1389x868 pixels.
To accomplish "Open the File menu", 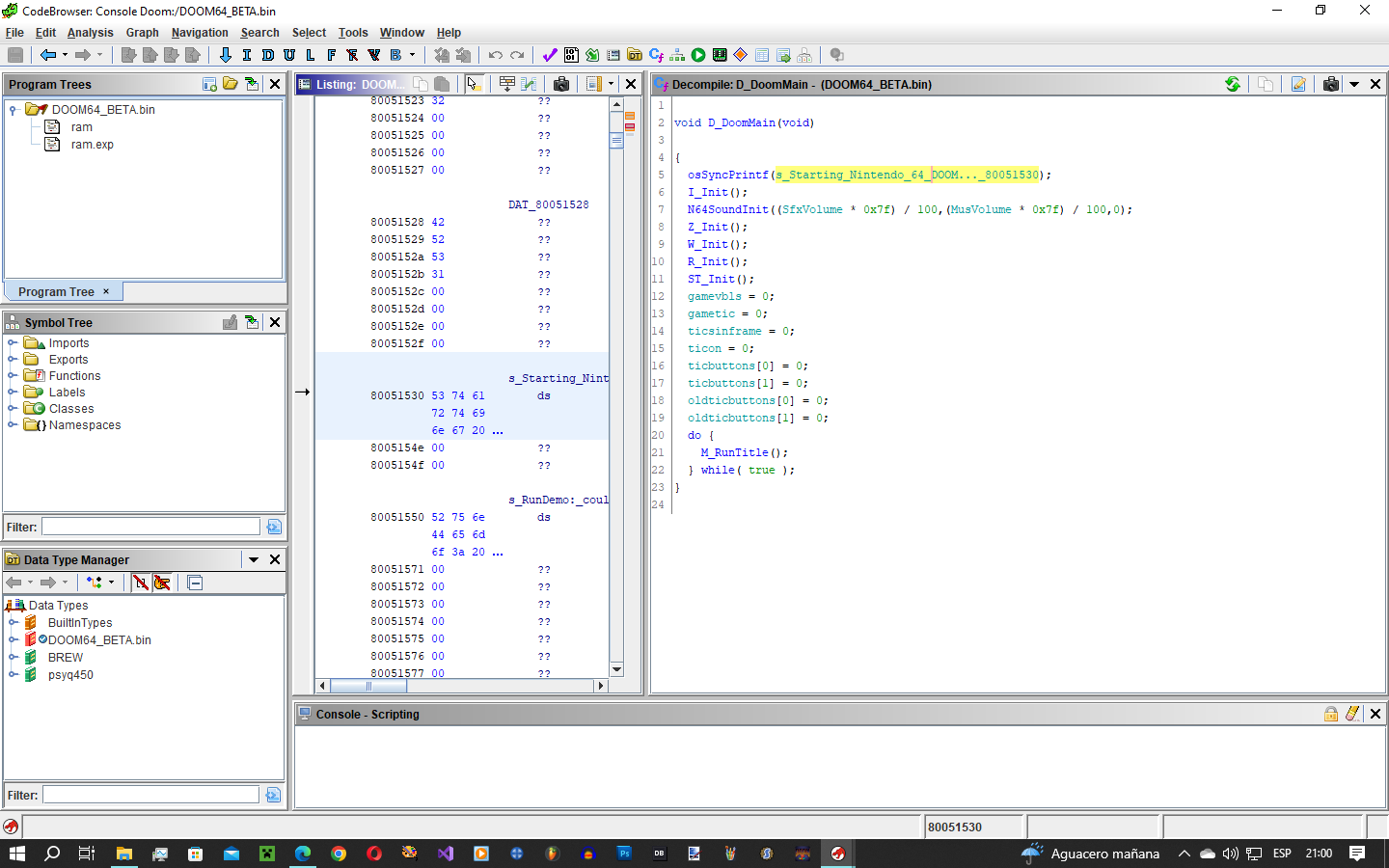I will pos(14,33).
